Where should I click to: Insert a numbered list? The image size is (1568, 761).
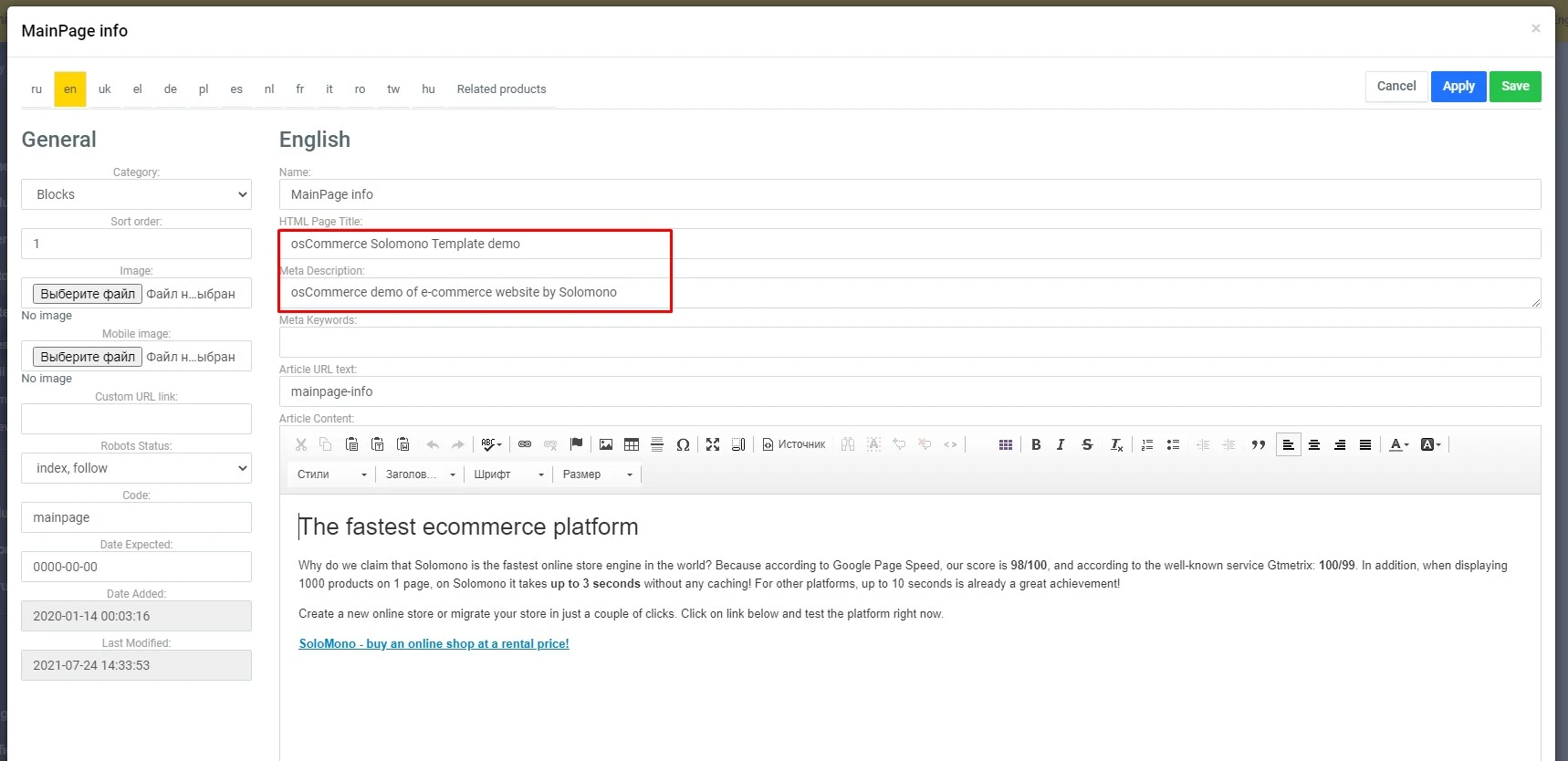click(1147, 444)
